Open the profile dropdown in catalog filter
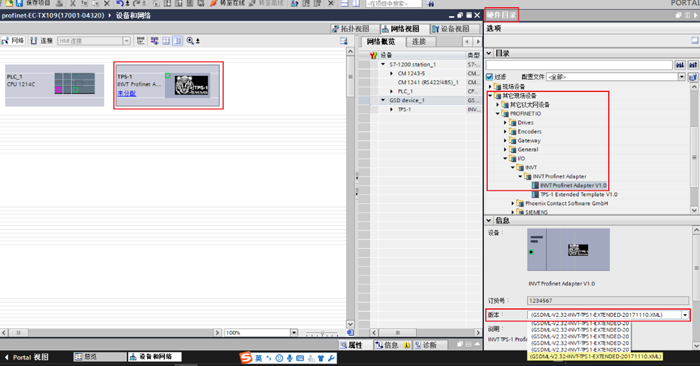Image resolution: width=700 pixels, height=366 pixels. click(x=616, y=77)
